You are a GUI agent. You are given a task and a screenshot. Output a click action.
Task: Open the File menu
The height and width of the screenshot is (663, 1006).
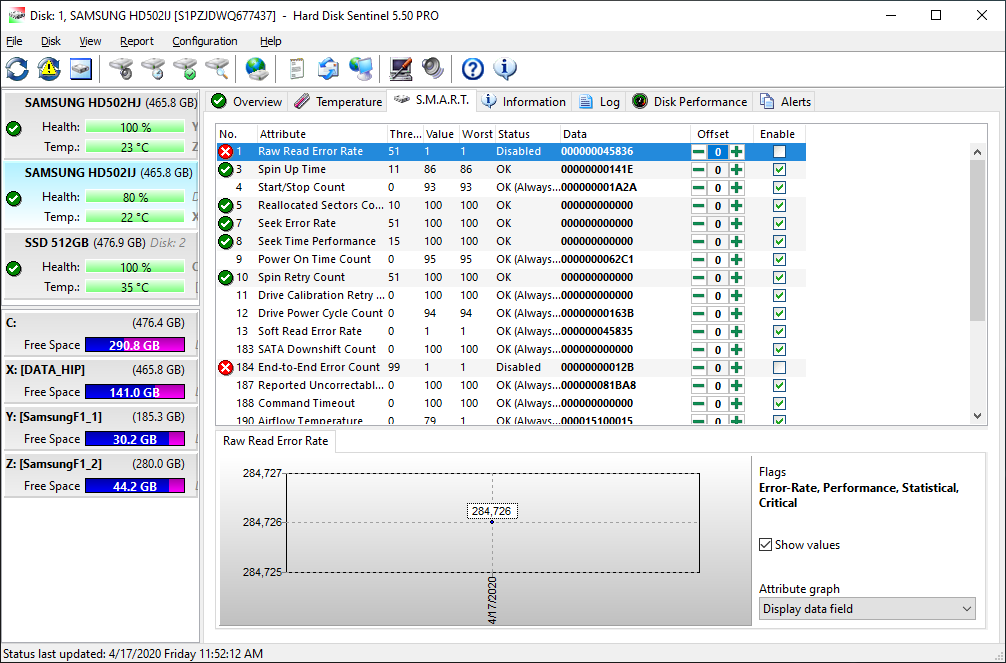point(14,41)
